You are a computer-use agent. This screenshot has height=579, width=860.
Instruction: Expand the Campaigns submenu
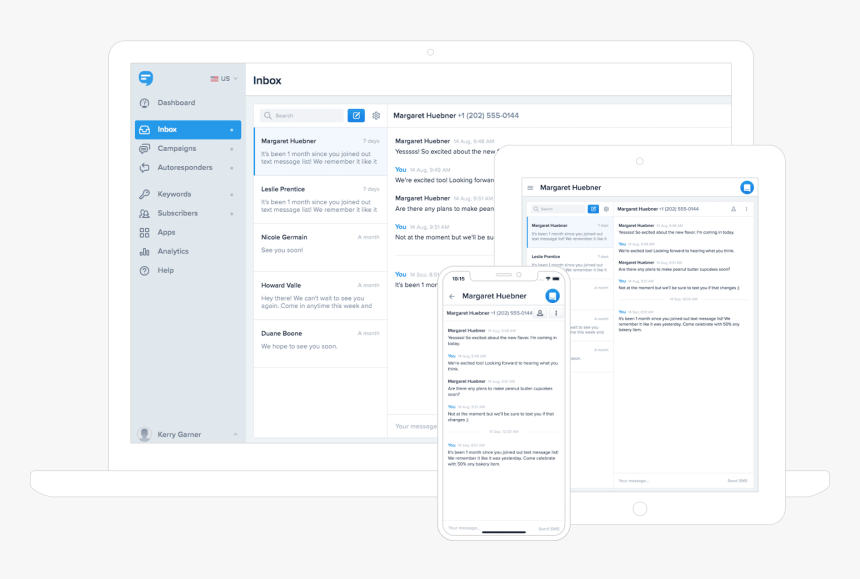click(232, 149)
